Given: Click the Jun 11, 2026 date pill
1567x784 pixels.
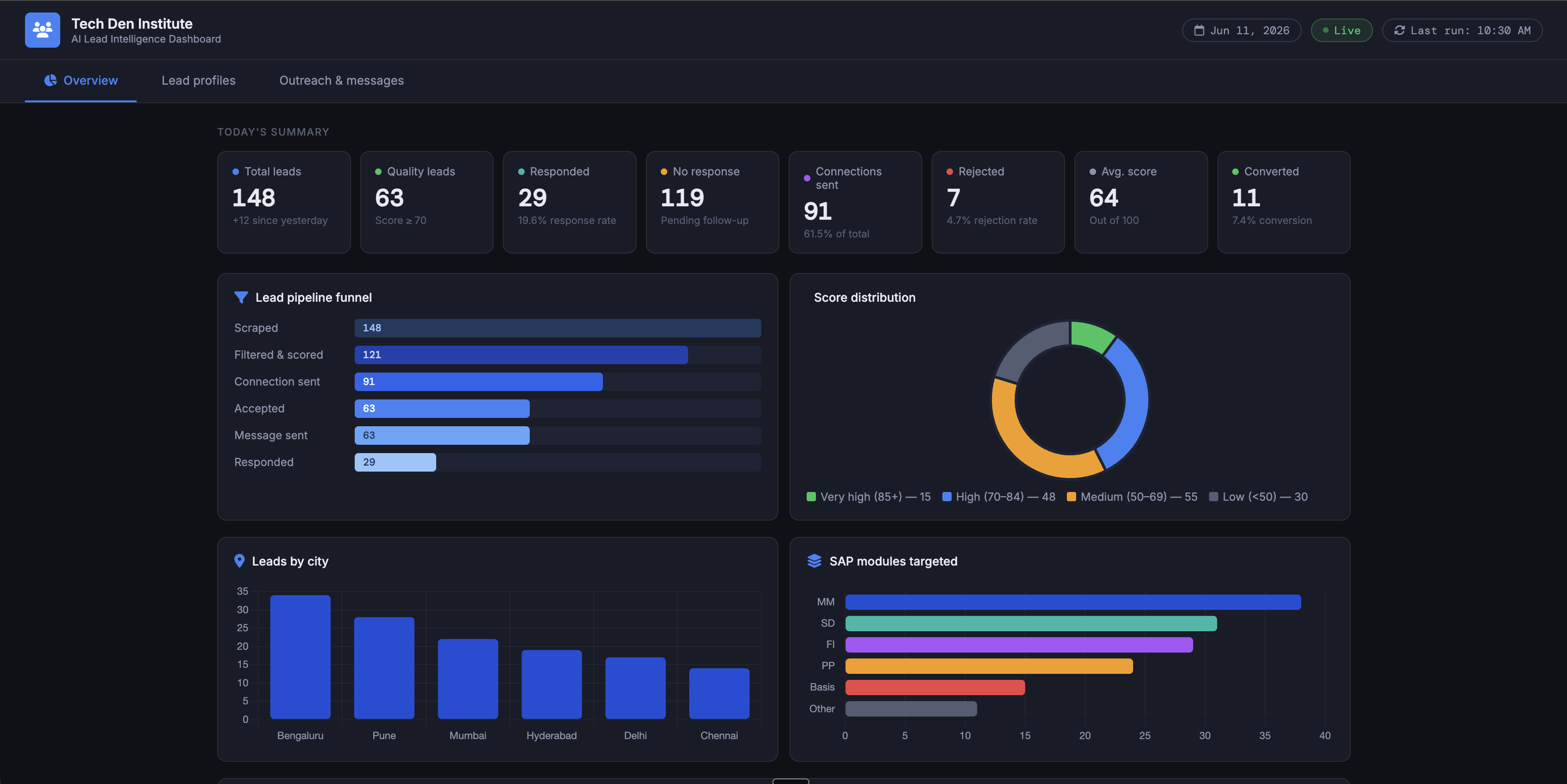Looking at the screenshot, I should tap(1241, 31).
